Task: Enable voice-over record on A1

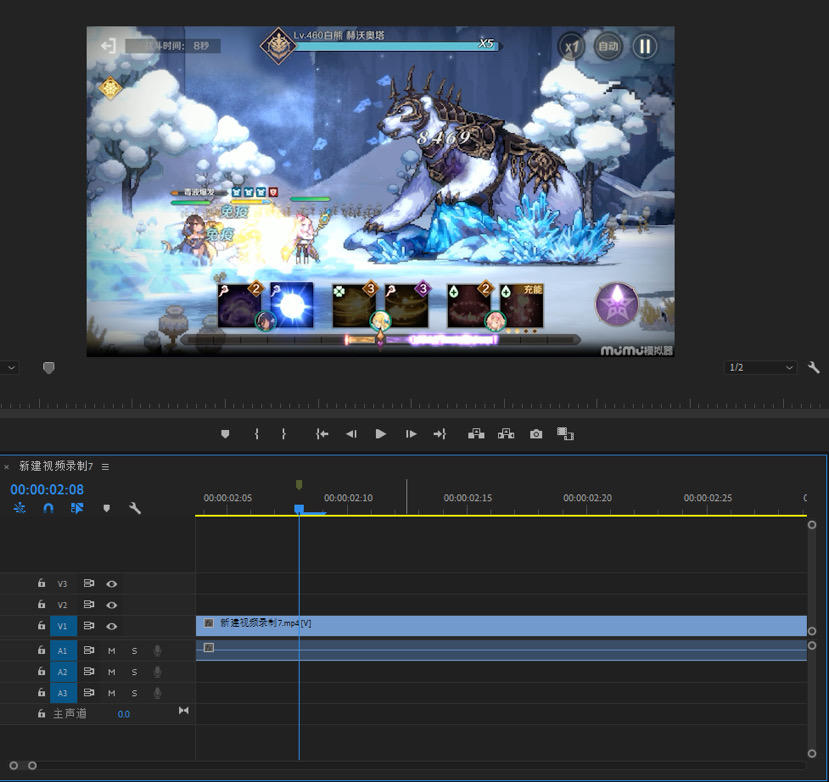Action: click(157, 651)
